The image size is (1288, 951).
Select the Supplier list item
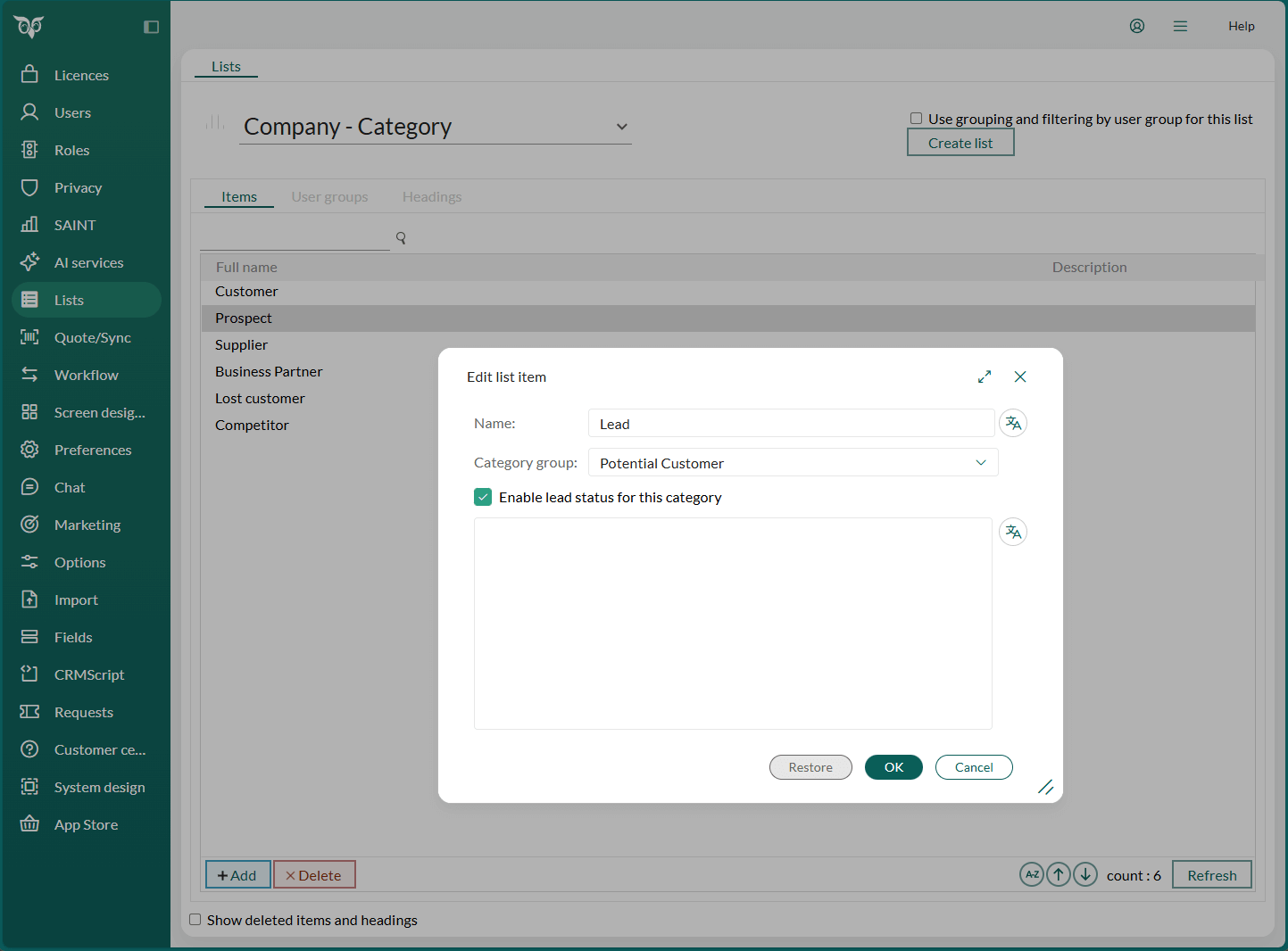pyautogui.click(x=241, y=344)
